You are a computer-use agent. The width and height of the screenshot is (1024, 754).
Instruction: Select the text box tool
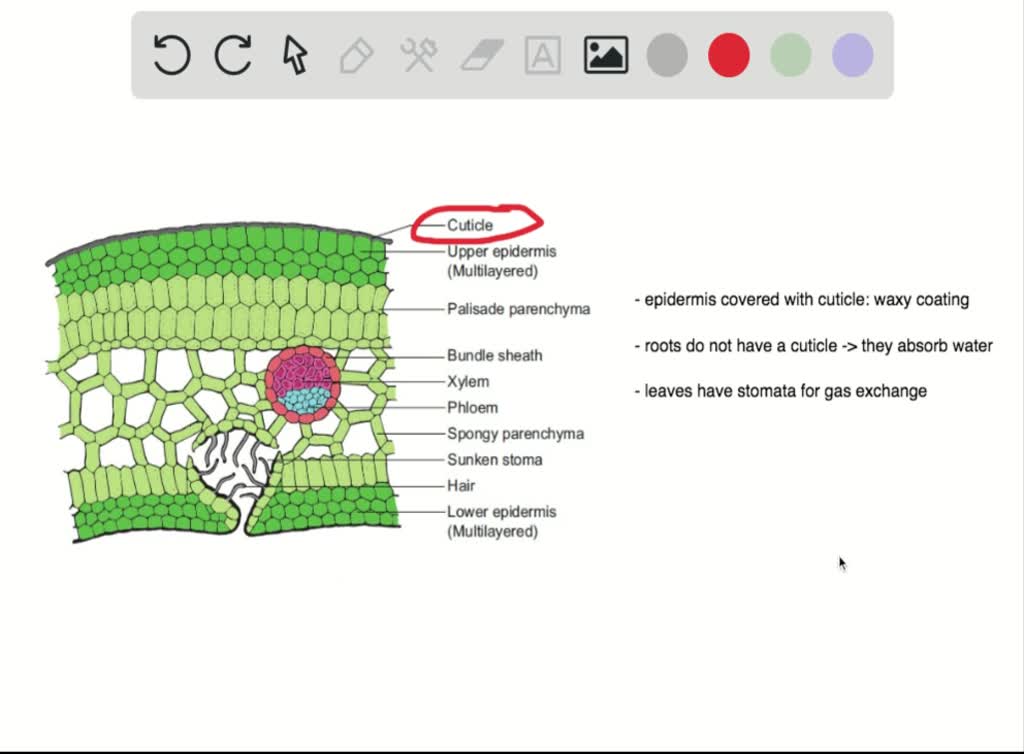point(543,56)
